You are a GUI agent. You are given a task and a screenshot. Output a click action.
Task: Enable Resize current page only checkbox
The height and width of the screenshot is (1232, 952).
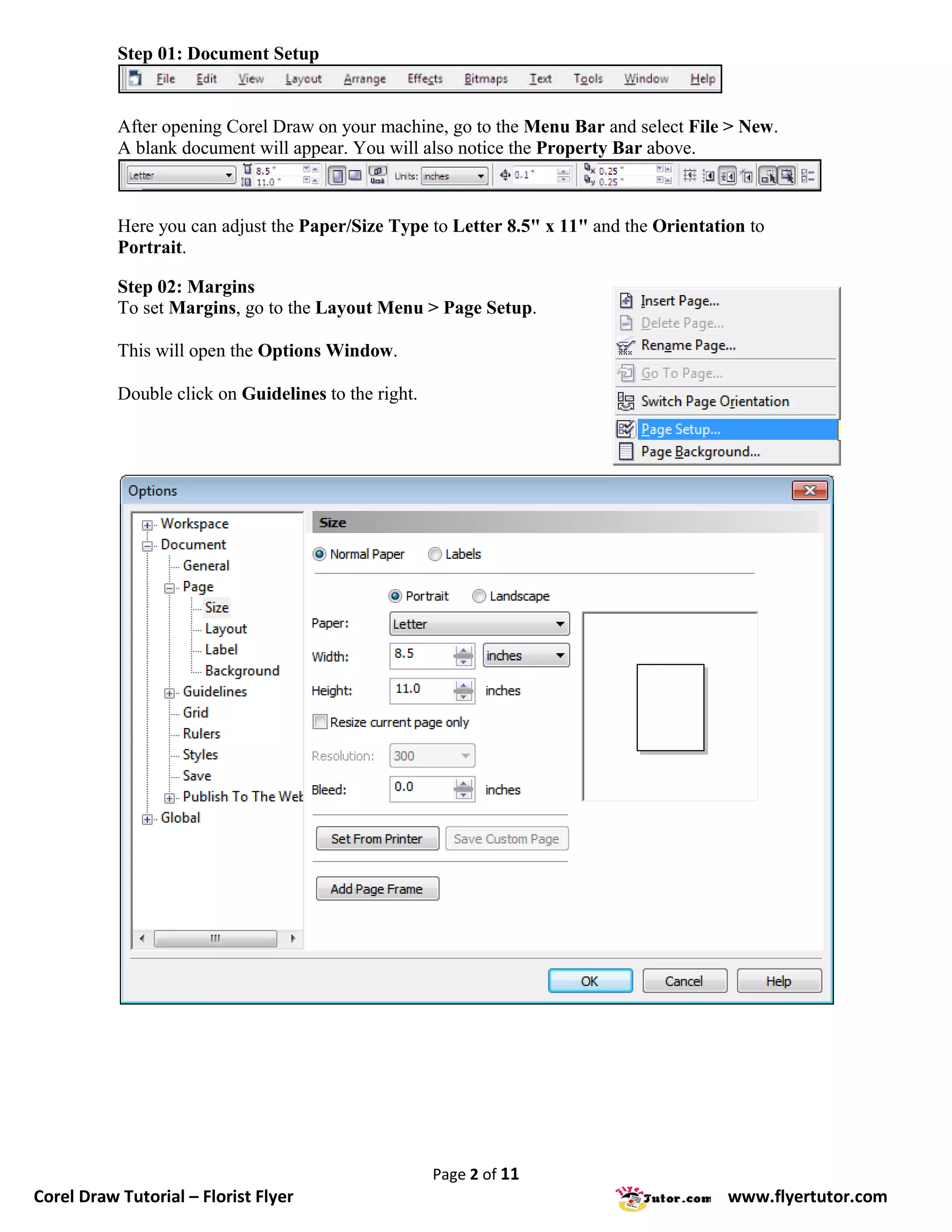[x=320, y=722]
